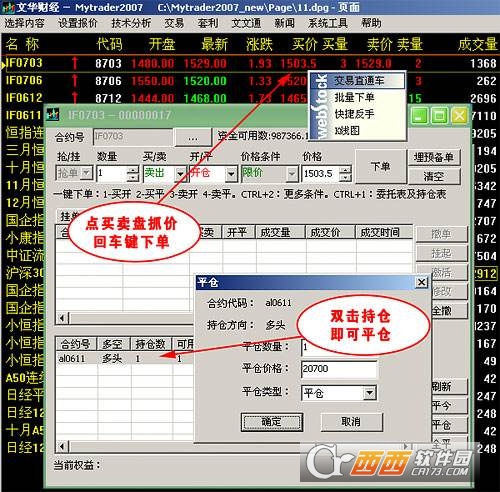Viewport: 500px width, 492px height.
Task: Click the order window title bar icon
Action: coord(53,115)
